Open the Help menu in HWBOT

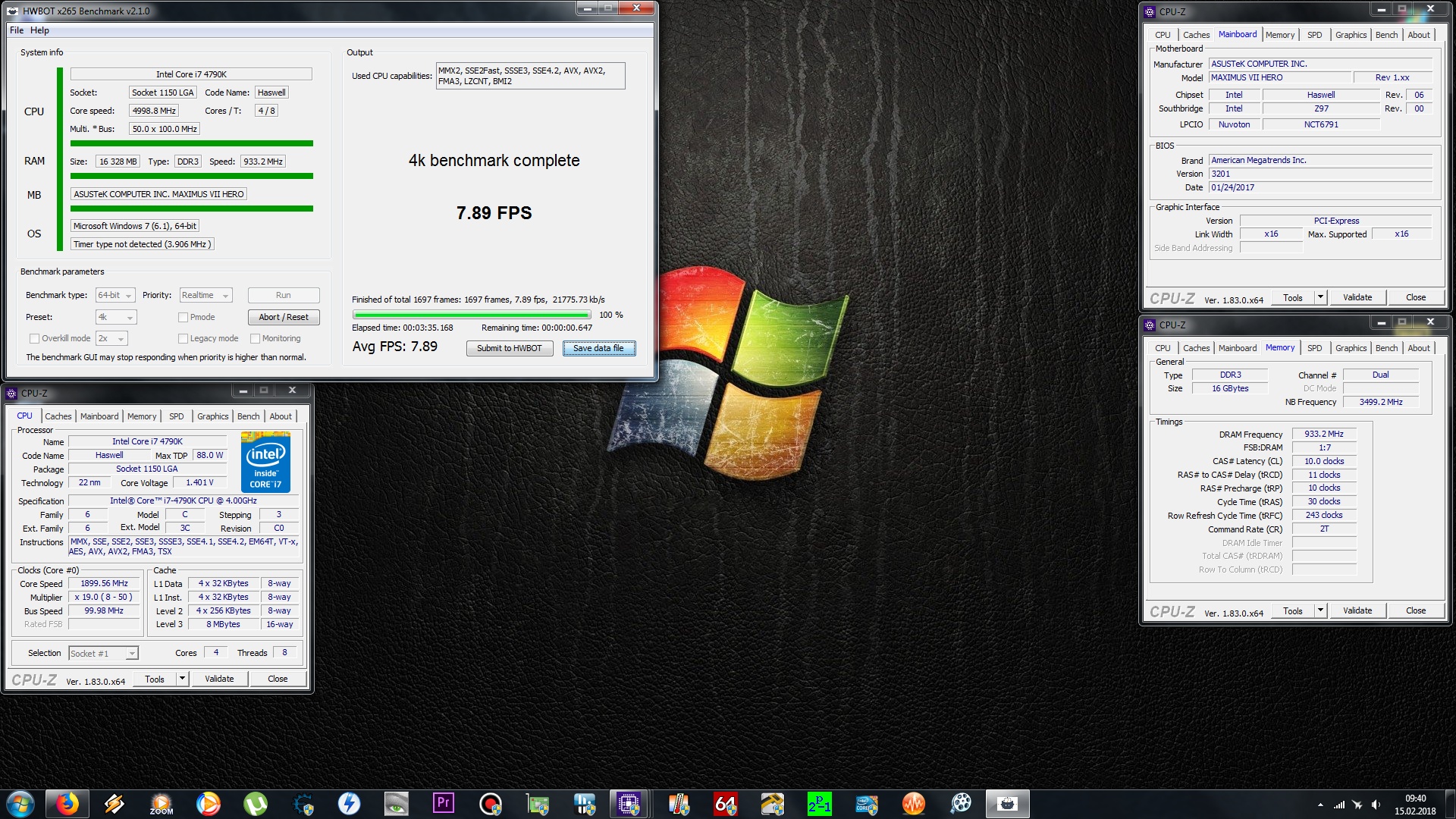click(x=39, y=30)
